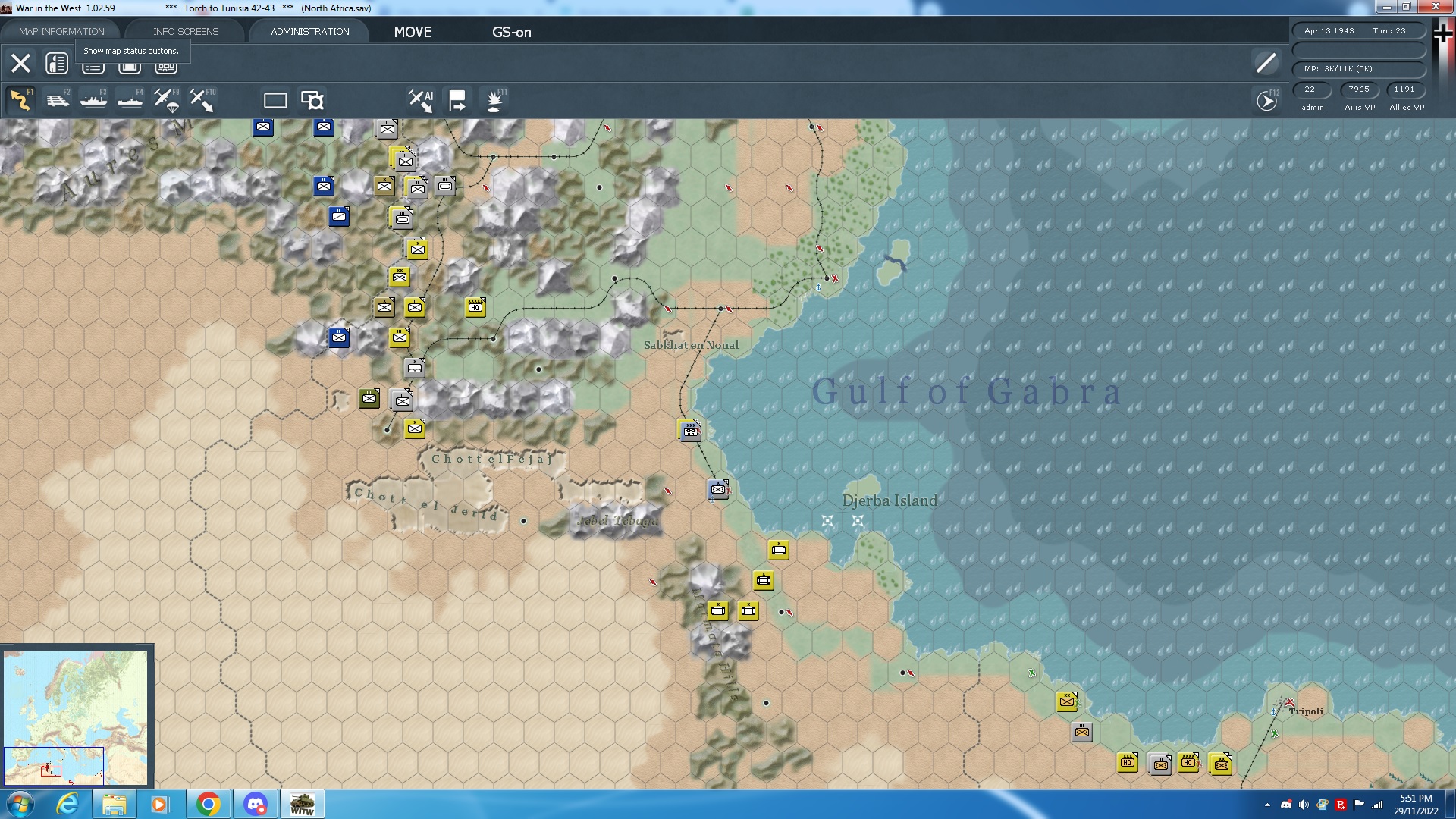The width and height of the screenshot is (1456, 819).
Task: Click the unit movement flag icon
Action: 457,100
